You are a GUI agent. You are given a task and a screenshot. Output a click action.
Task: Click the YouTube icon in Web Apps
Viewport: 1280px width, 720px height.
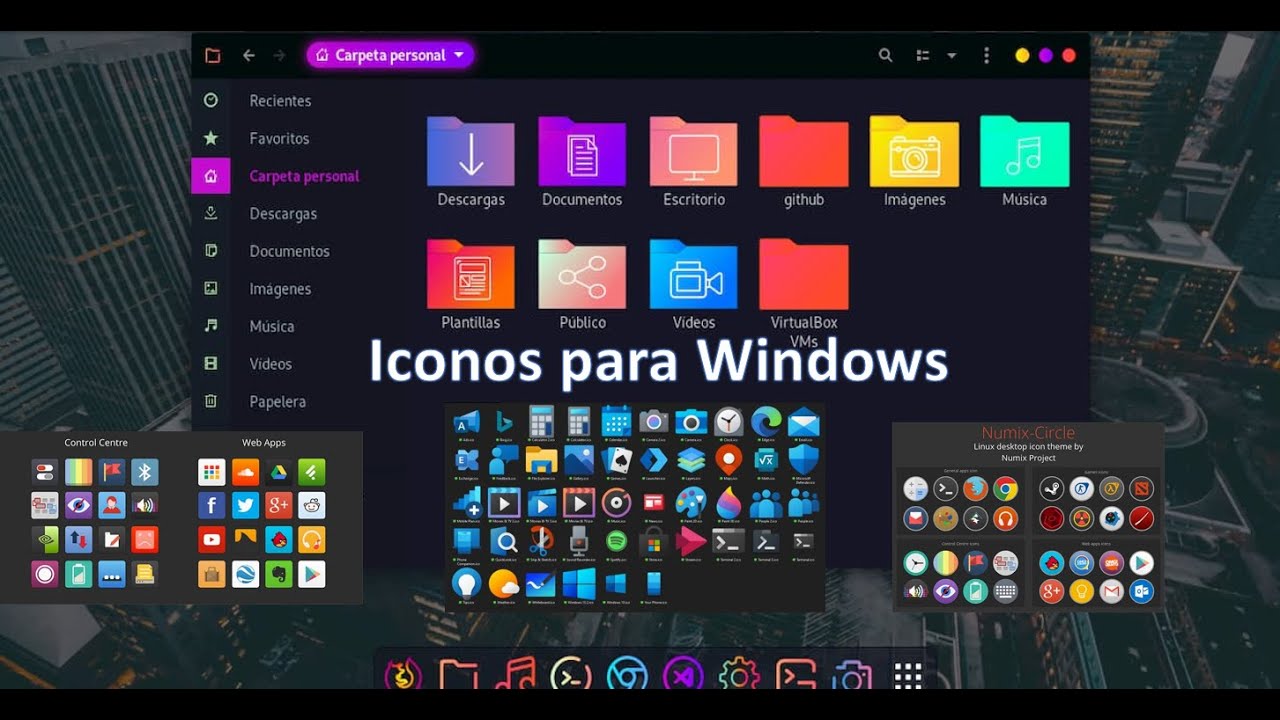(211, 540)
